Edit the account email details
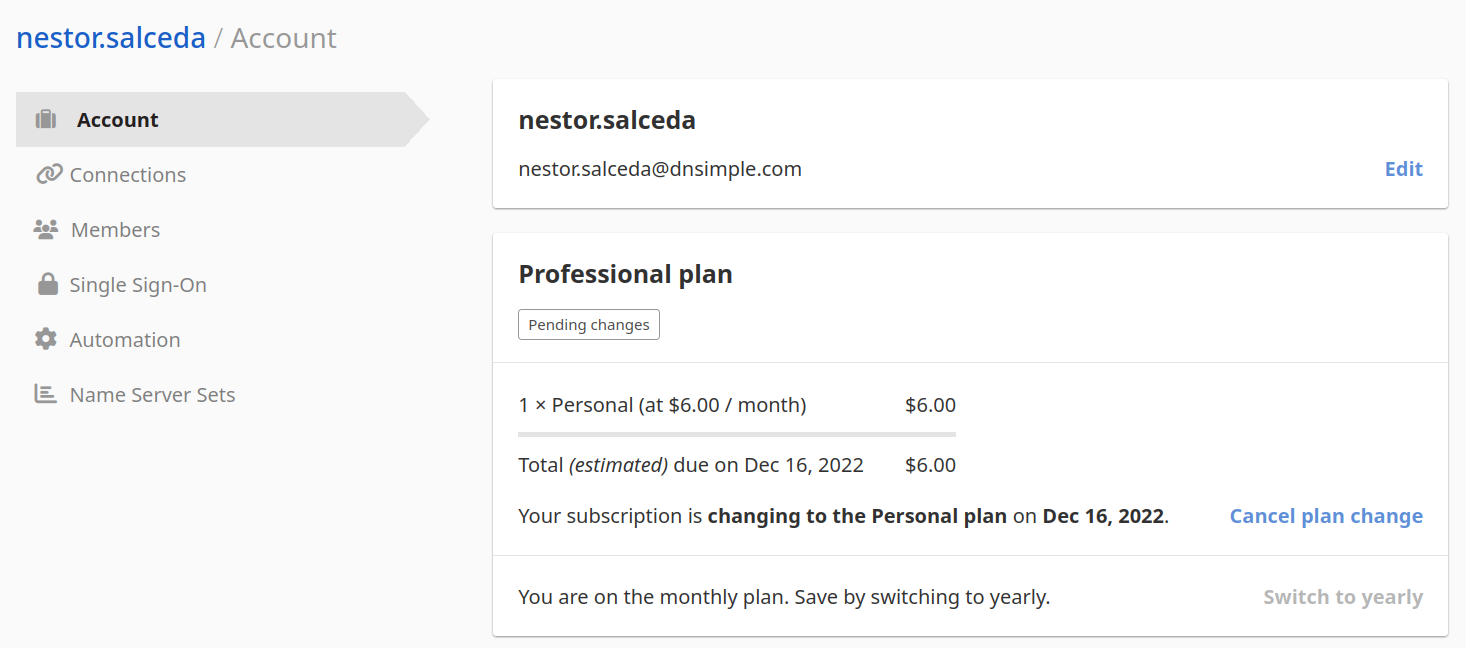This screenshot has width=1466, height=648. coord(1403,169)
